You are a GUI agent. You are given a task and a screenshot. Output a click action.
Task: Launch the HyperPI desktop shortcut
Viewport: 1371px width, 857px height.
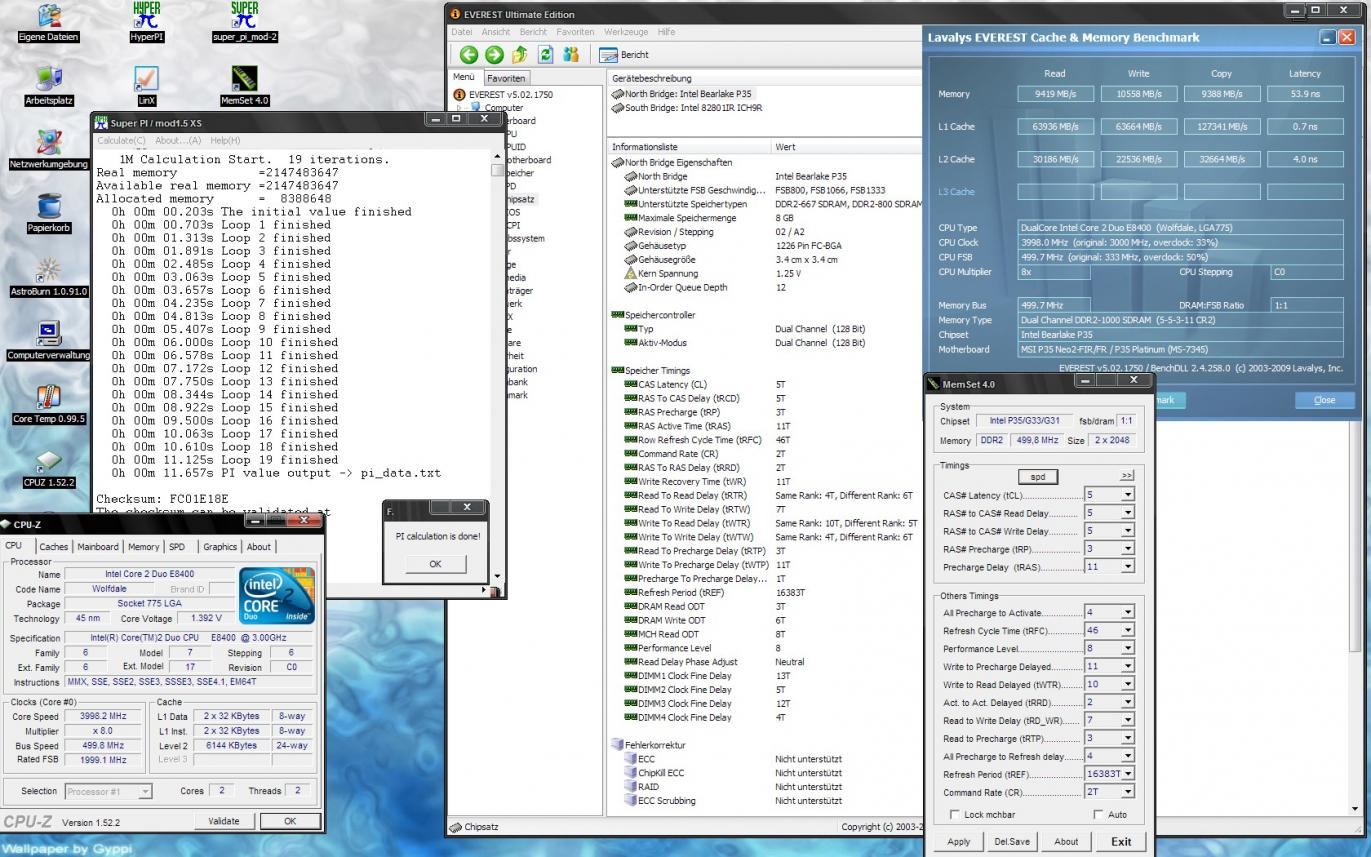pyautogui.click(x=146, y=22)
